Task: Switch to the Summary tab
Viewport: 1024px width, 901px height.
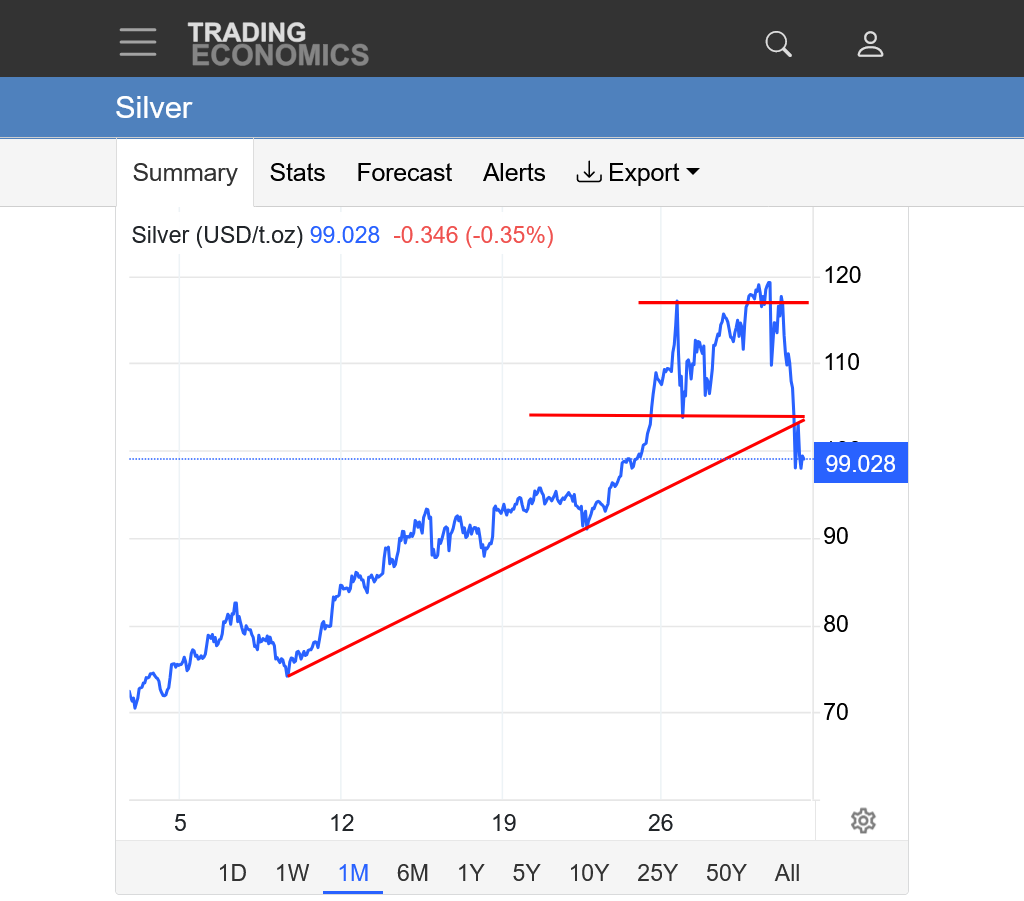Action: 185,173
